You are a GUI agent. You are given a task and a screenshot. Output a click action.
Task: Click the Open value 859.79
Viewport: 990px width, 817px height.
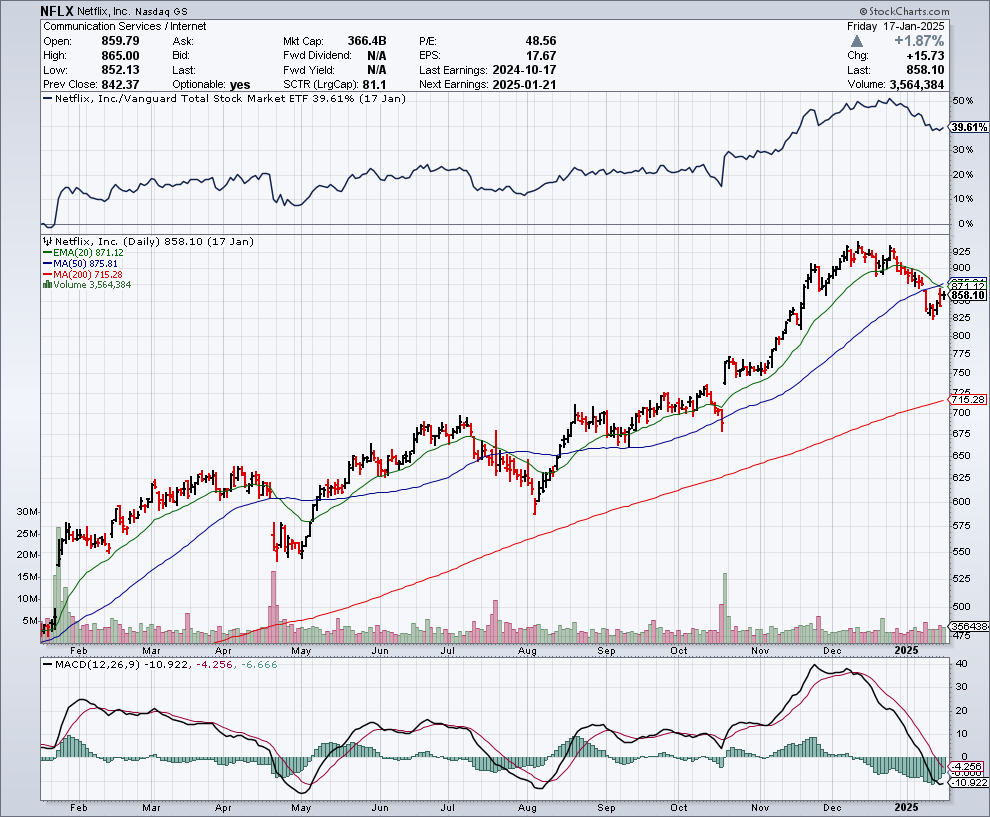click(x=120, y=41)
